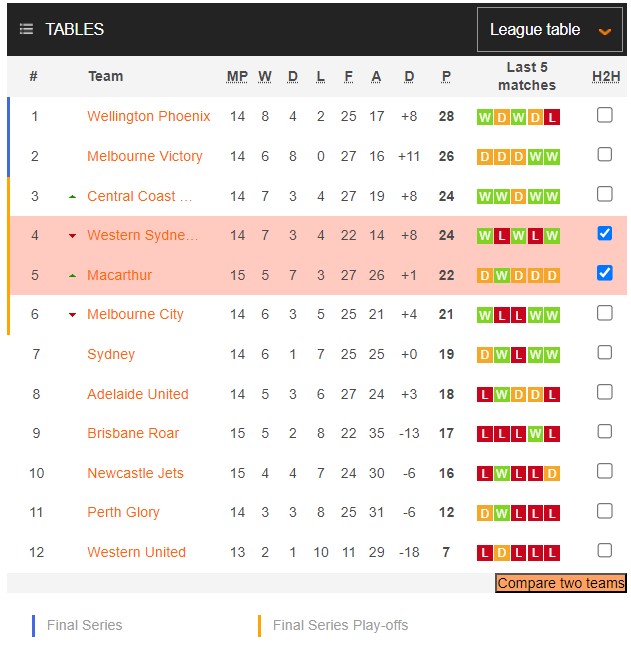Open the League table dropdown

[x=549, y=30]
